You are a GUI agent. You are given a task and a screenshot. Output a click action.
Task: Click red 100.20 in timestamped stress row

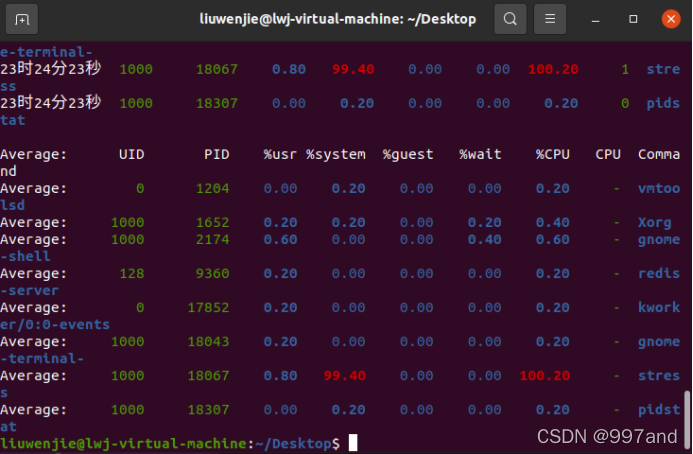pos(553,69)
